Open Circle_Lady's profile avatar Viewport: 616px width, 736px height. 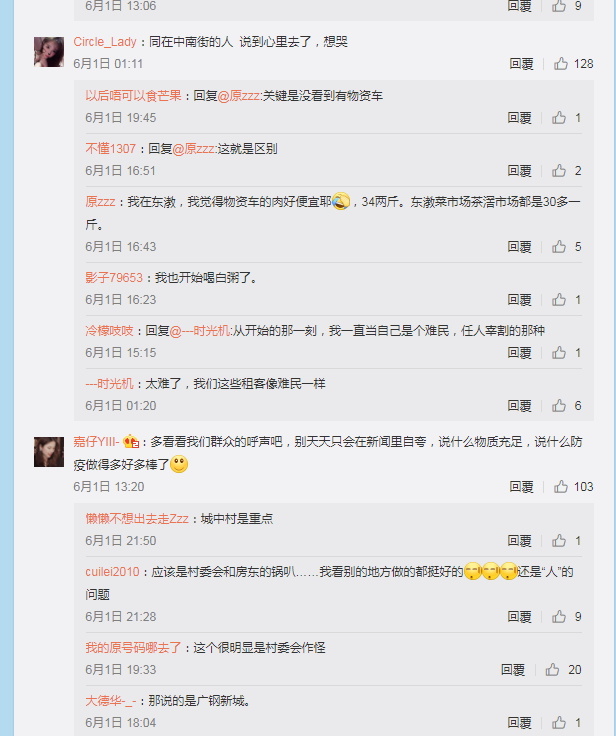tap(49, 52)
